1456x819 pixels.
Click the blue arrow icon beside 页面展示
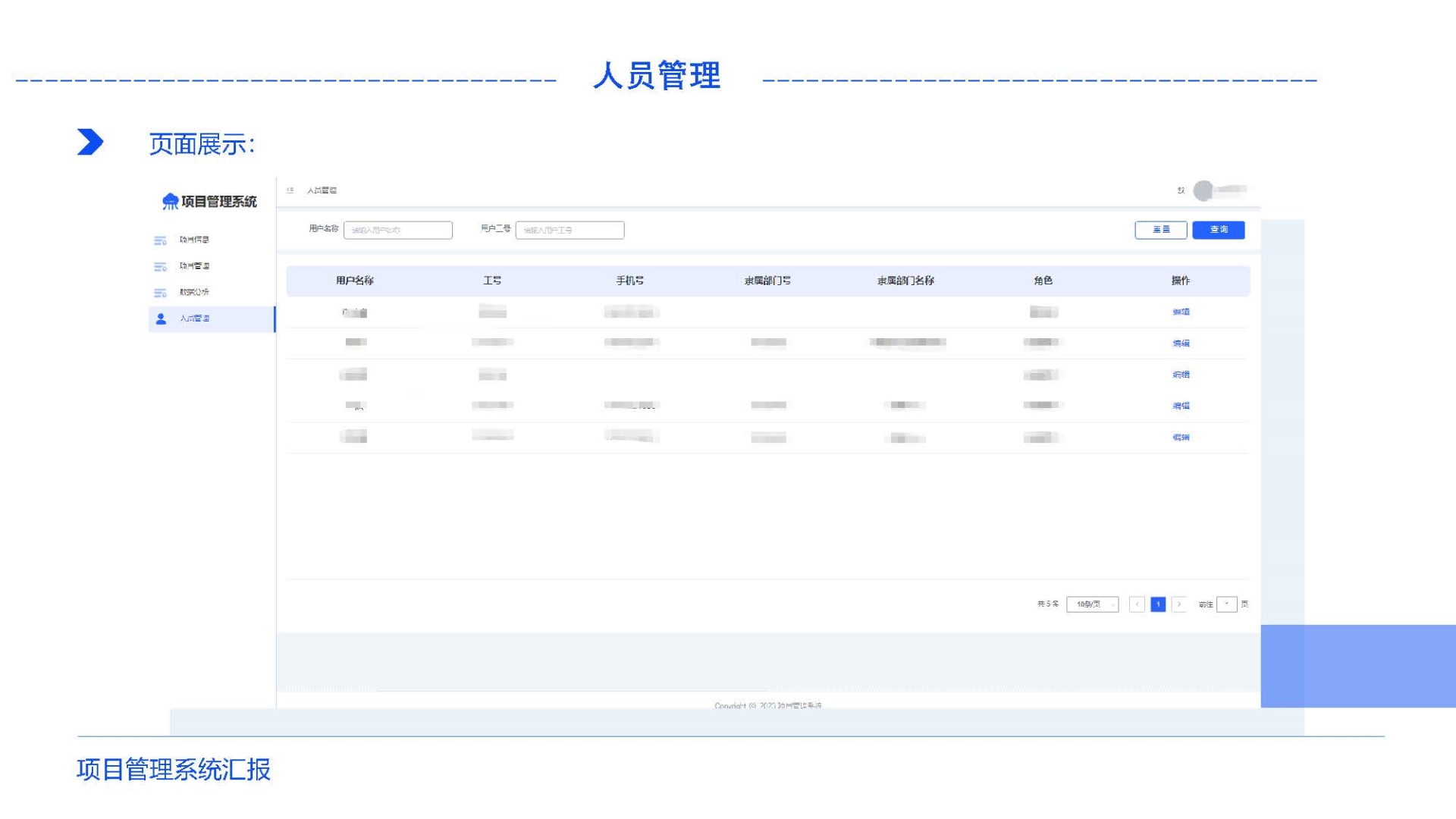(90, 142)
